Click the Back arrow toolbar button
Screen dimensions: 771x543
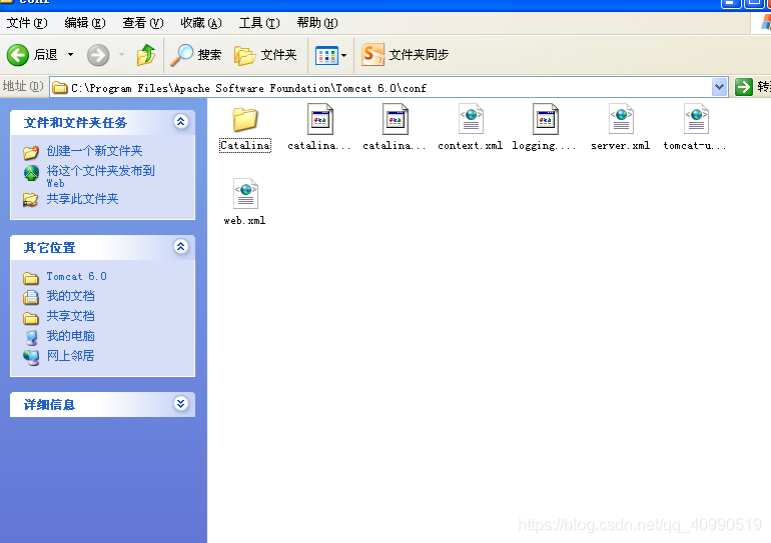pos(18,55)
